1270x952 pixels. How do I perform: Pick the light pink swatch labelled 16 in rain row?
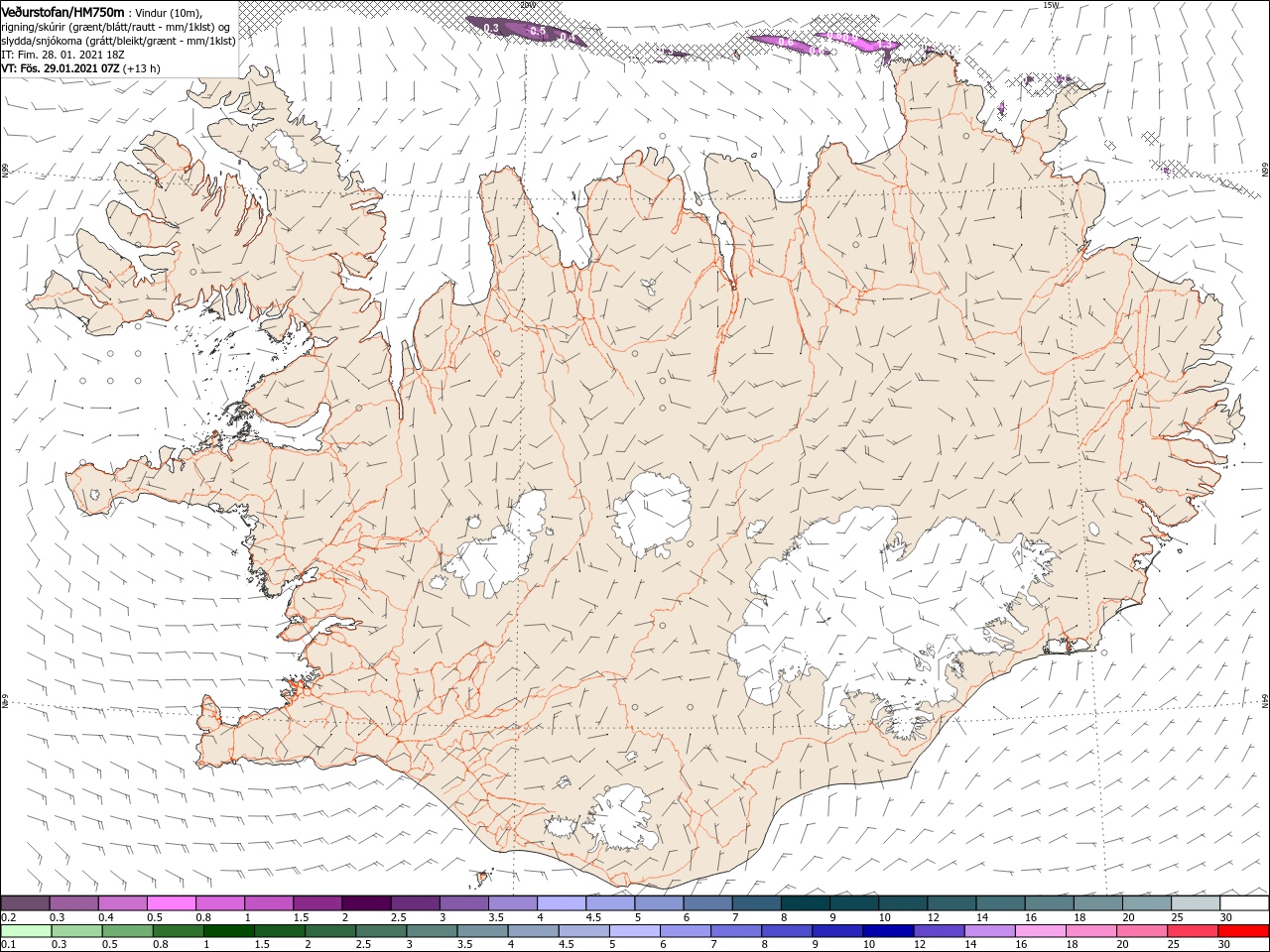1040,931
